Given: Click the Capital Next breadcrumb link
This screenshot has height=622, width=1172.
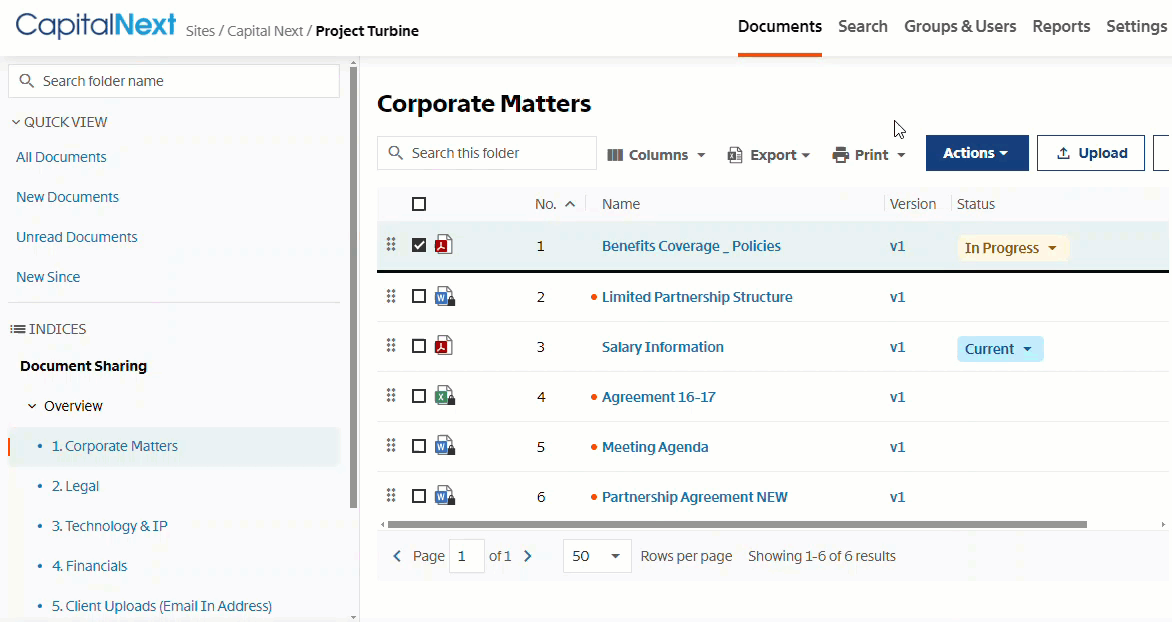Looking at the screenshot, I should point(265,31).
